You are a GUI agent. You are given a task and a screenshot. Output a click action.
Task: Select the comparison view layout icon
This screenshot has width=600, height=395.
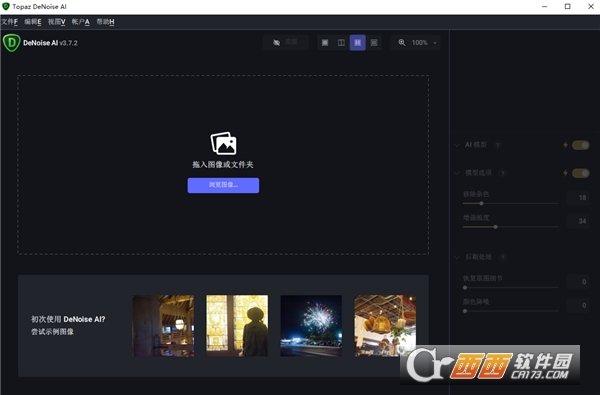coord(374,42)
